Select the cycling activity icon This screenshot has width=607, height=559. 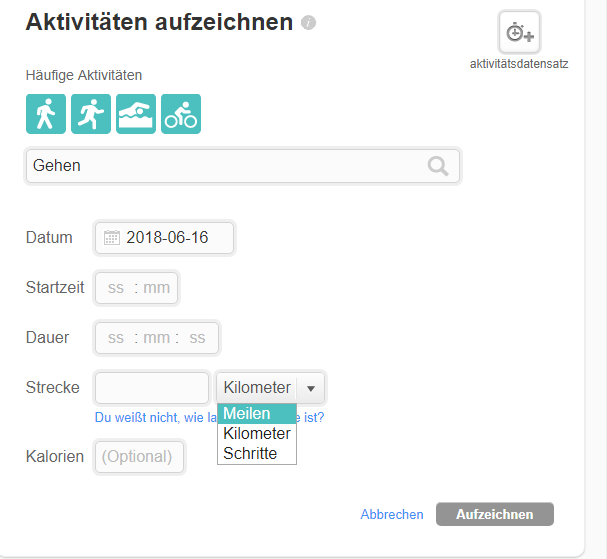(x=181, y=114)
